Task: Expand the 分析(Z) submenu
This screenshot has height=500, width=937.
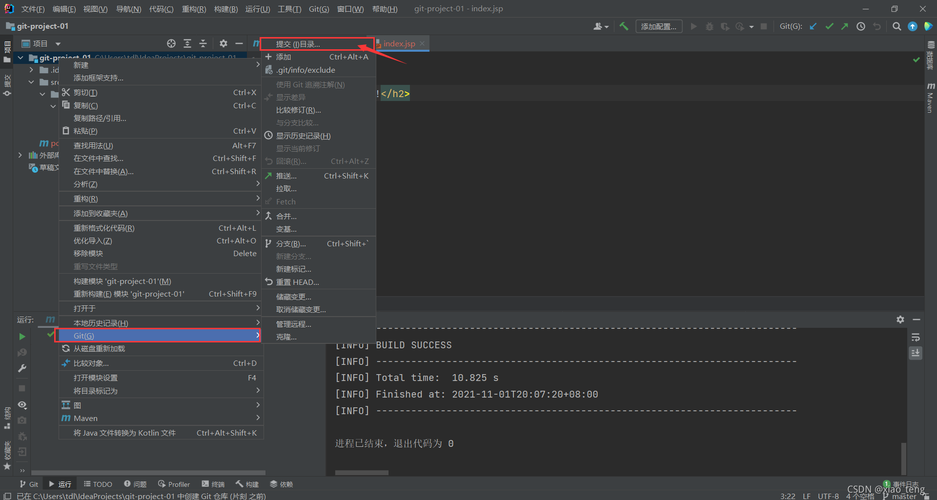Action: pyautogui.click(x=161, y=185)
